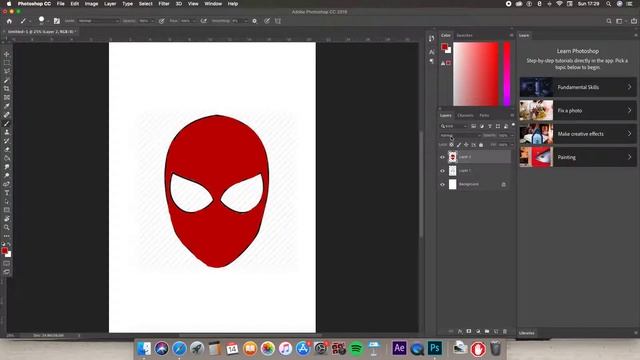Open the Window menu
640x360 pixels.
click(213, 4)
